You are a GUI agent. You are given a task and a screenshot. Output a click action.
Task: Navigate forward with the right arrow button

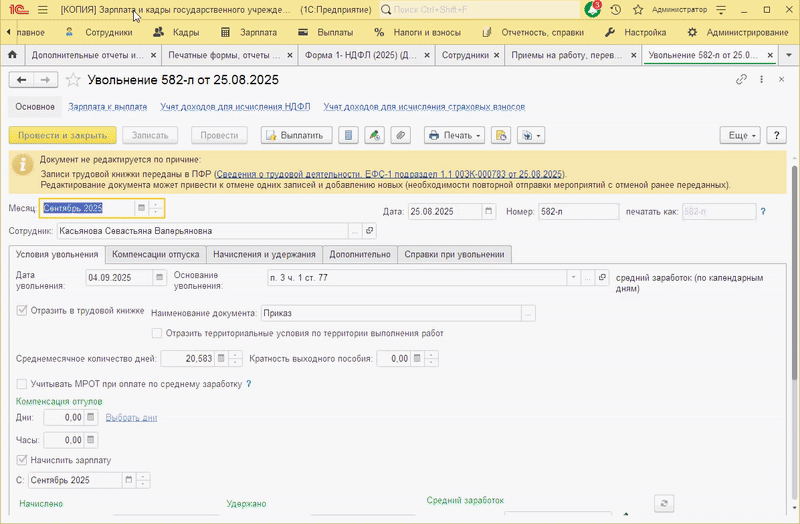(x=45, y=80)
